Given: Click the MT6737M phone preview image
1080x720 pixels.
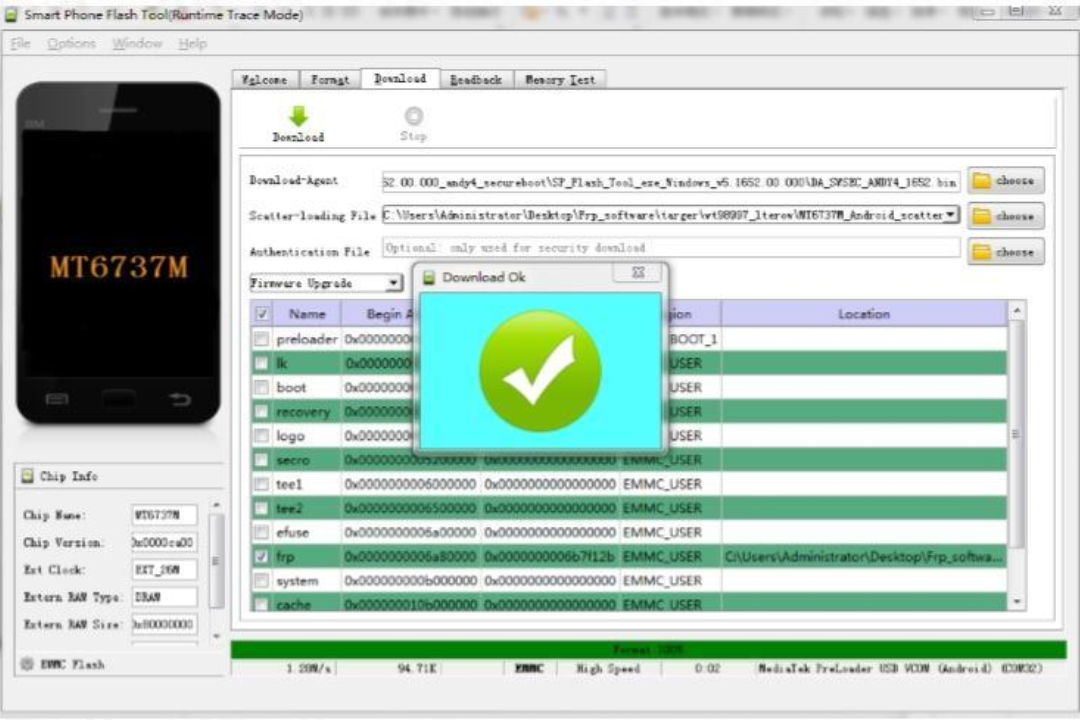Looking at the screenshot, I should [x=118, y=253].
